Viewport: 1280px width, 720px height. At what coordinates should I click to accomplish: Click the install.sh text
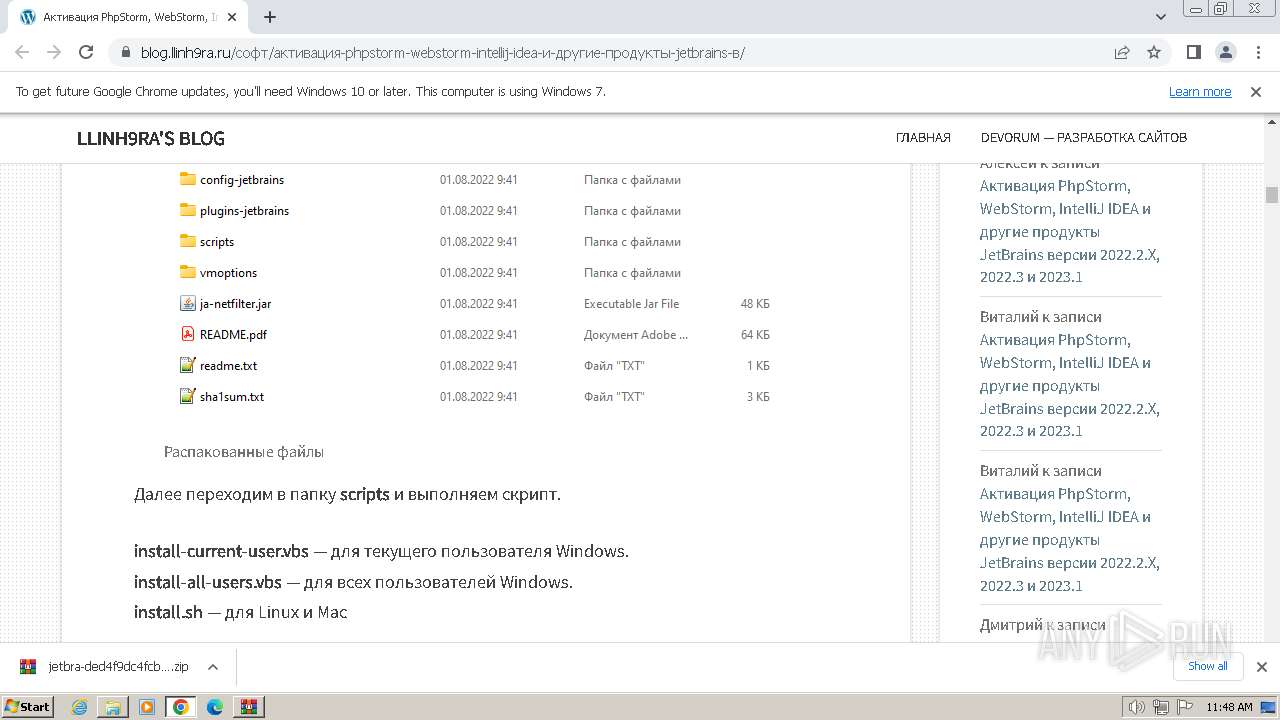tap(168, 612)
